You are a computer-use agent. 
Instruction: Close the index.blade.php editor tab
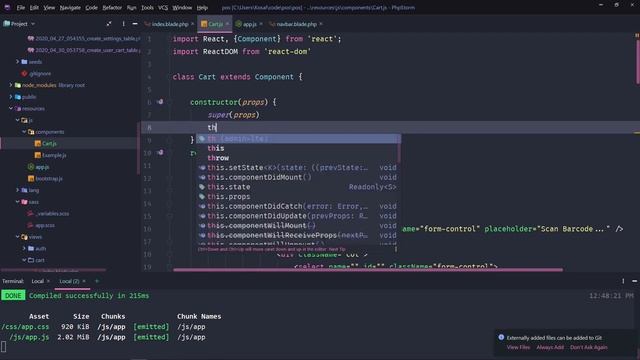pos(193,24)
